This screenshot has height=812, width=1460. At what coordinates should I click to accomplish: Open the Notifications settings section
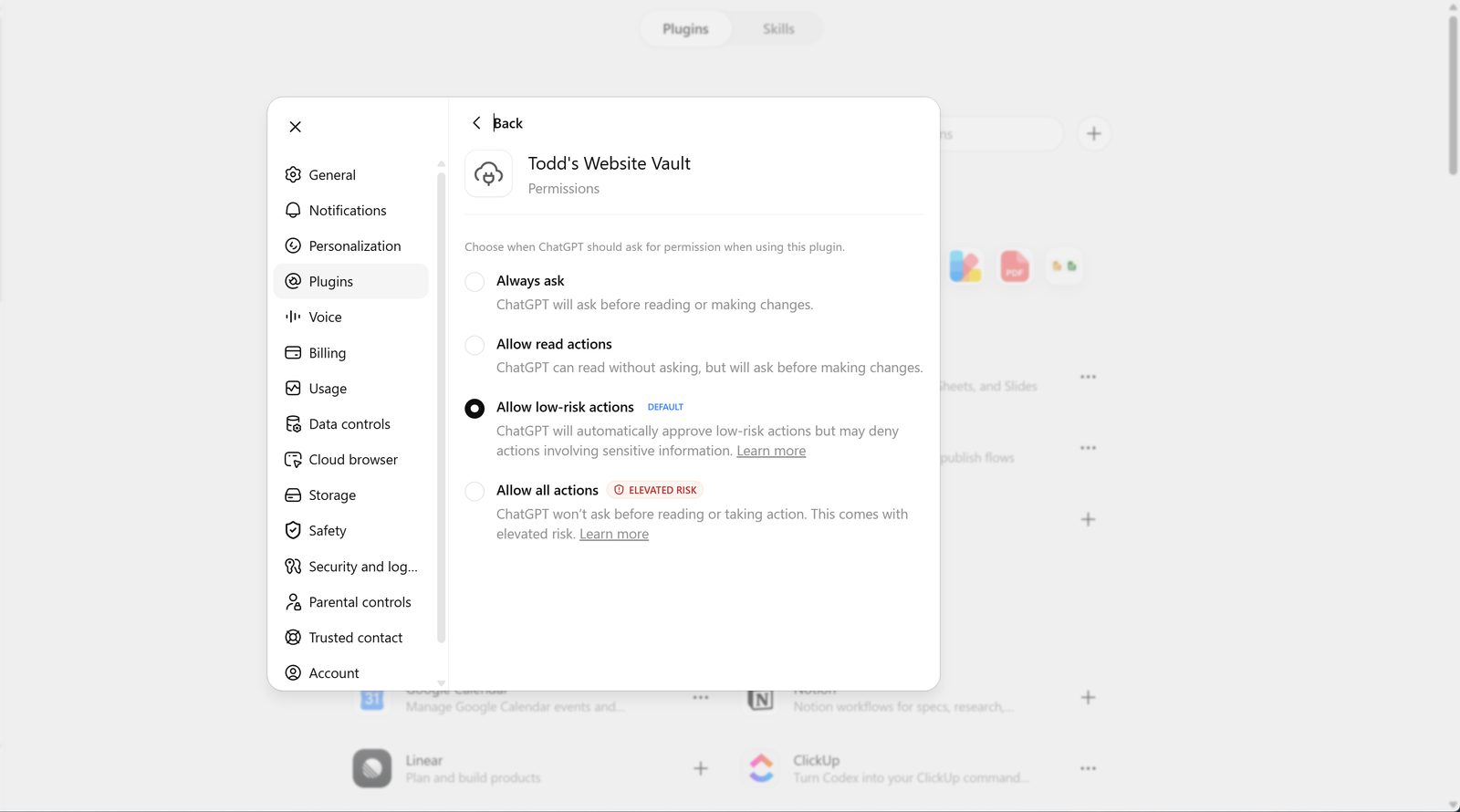(350, 210)
